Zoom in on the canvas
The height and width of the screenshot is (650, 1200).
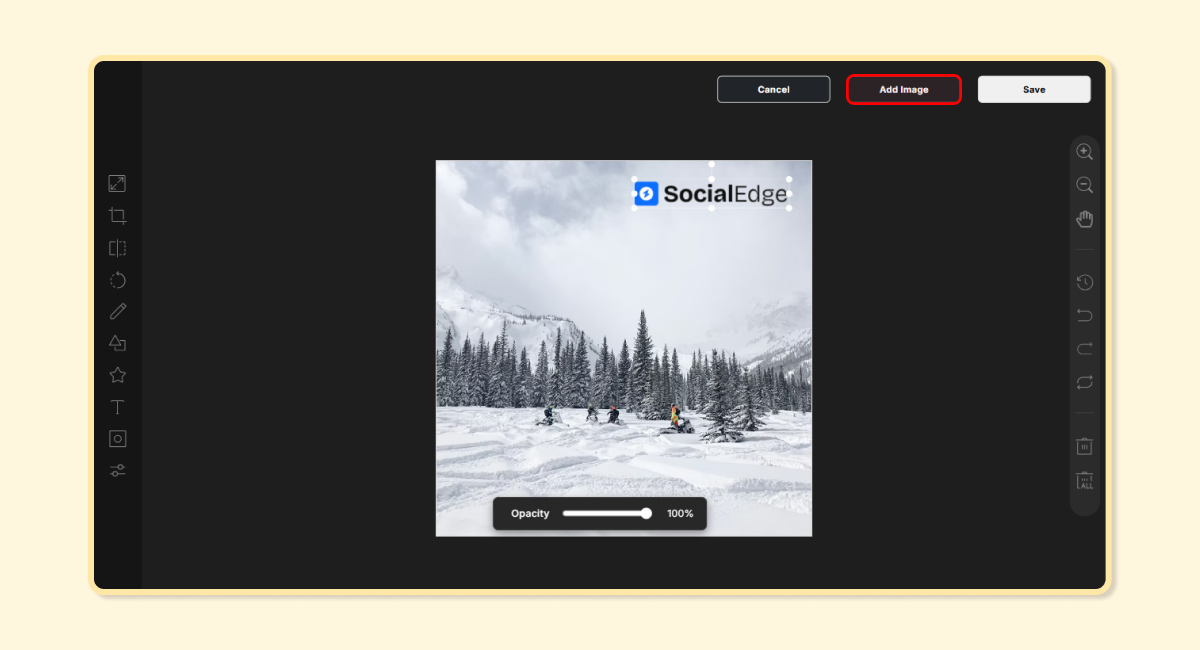(1084, 151)
